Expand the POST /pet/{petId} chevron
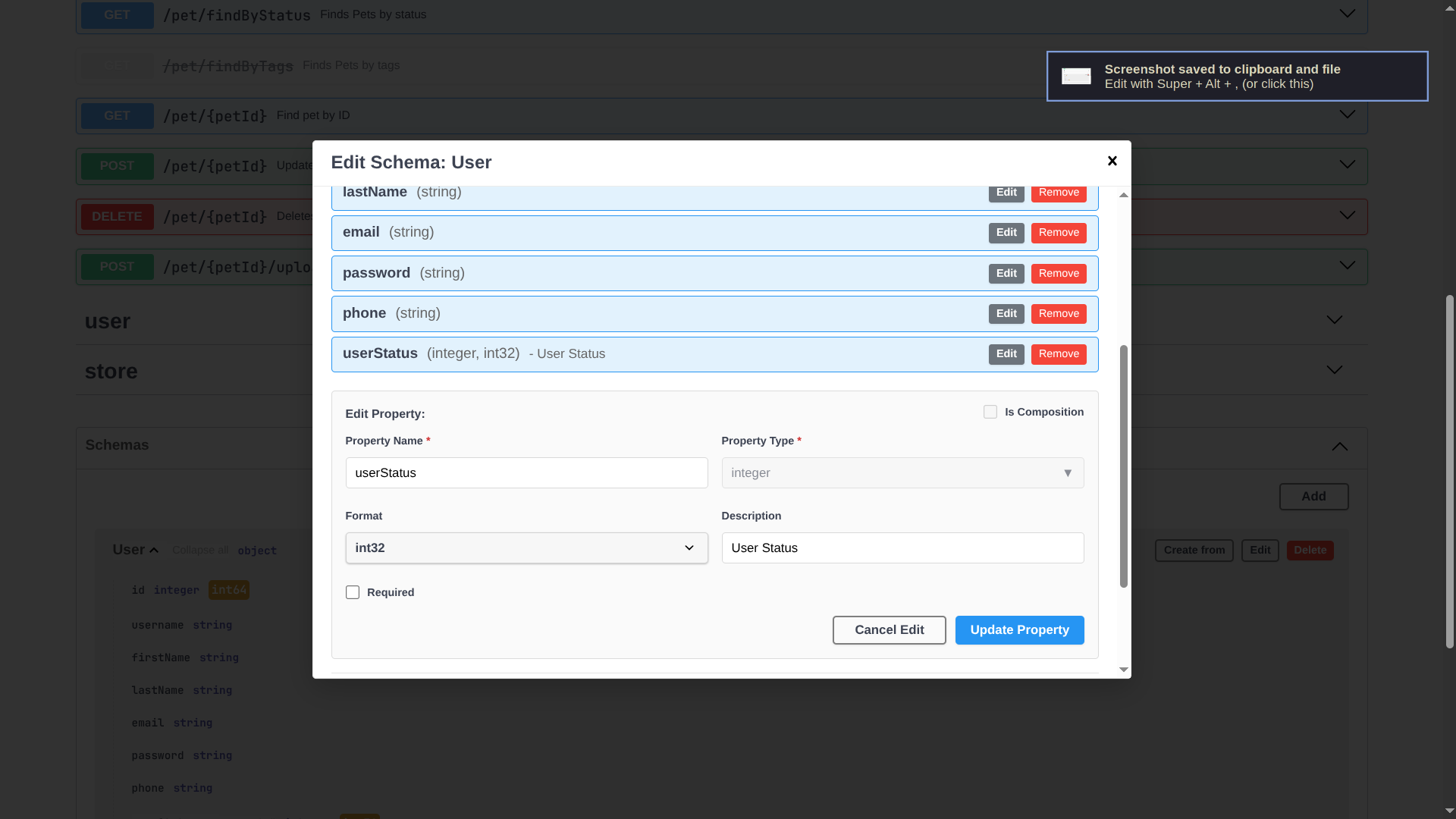This screenshot has height=819, width=1456. (1347, 165)
